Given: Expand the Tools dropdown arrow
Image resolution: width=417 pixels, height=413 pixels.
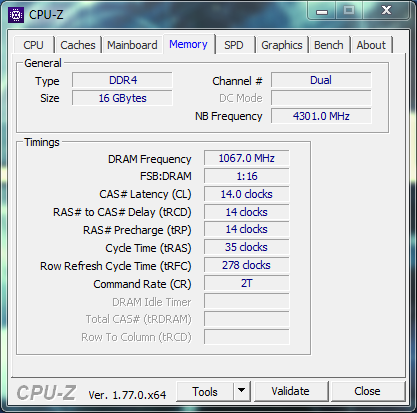Looking at the screenshot, I should 242,391.
